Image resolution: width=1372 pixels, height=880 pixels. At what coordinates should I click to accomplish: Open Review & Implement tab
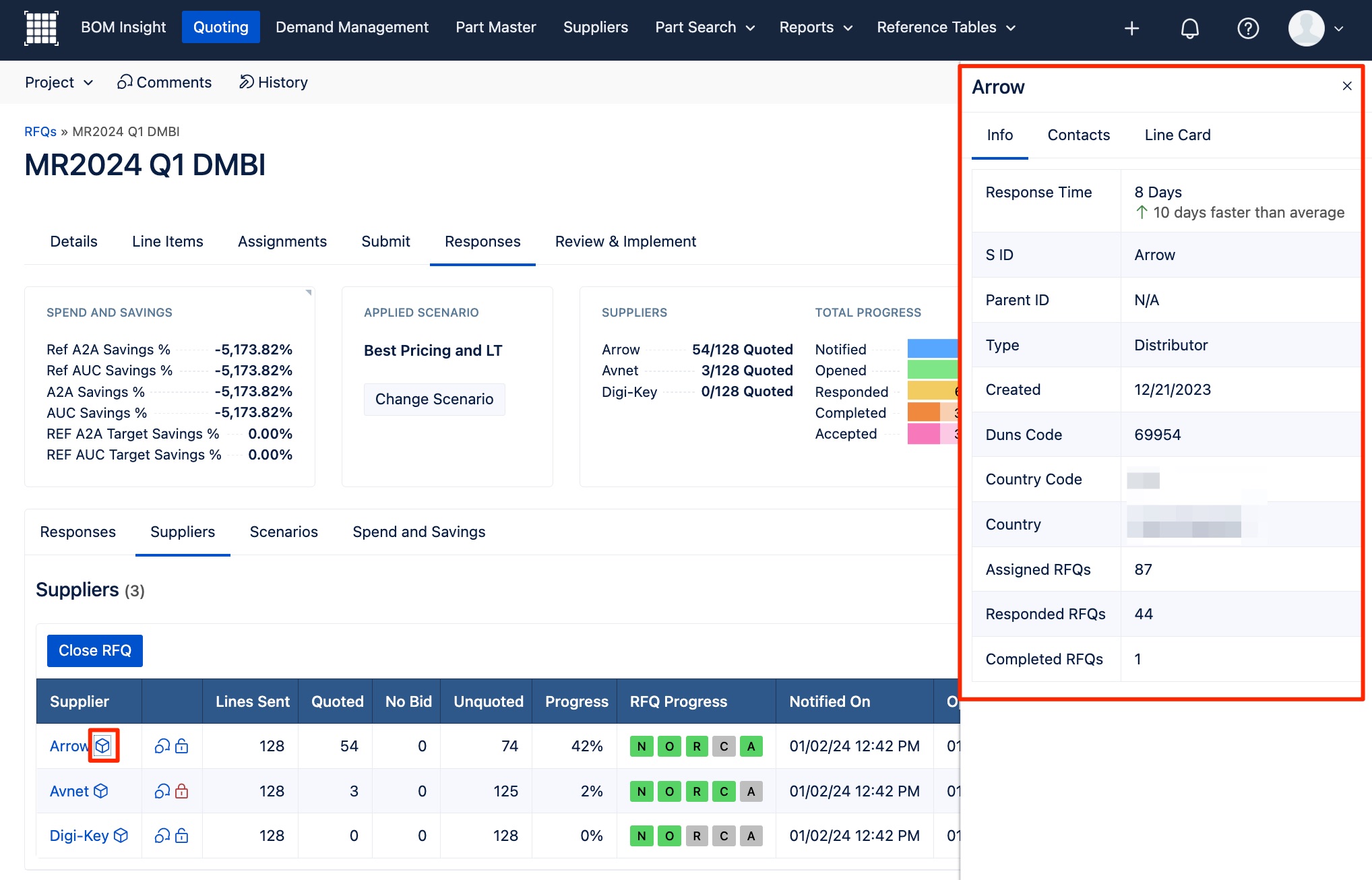click(x=625, y=241)
